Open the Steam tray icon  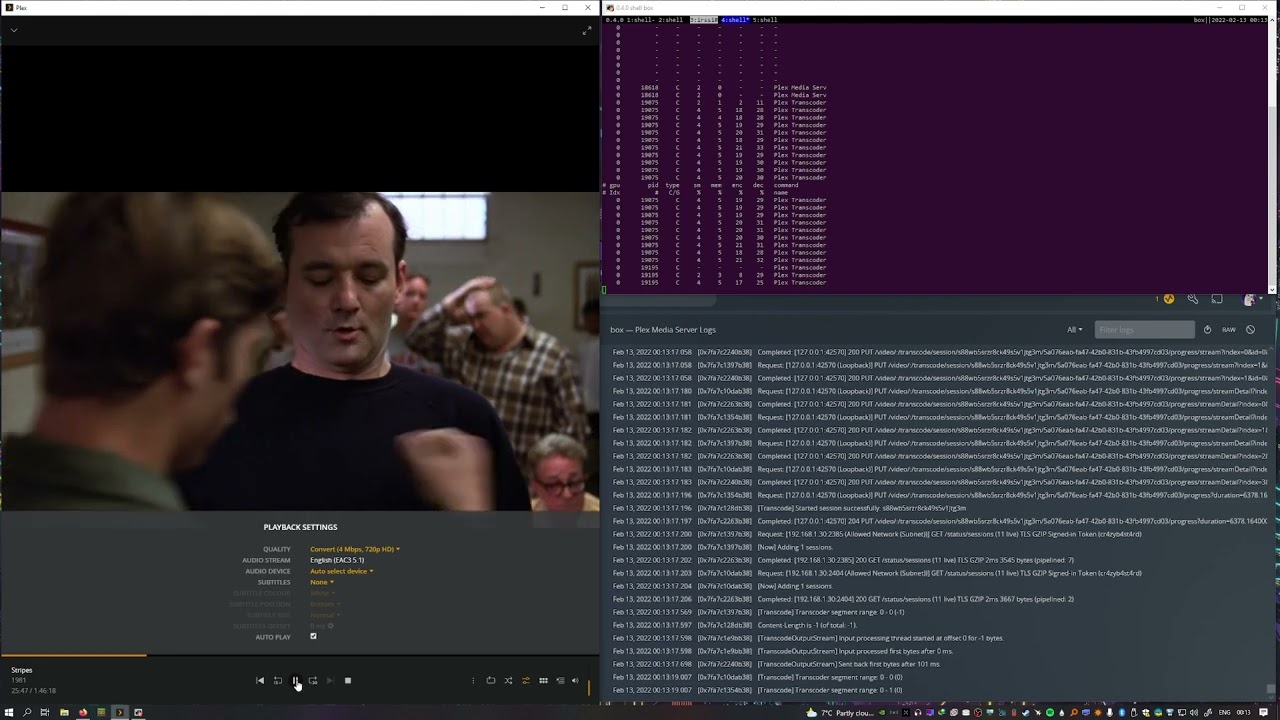point(1025,712)
